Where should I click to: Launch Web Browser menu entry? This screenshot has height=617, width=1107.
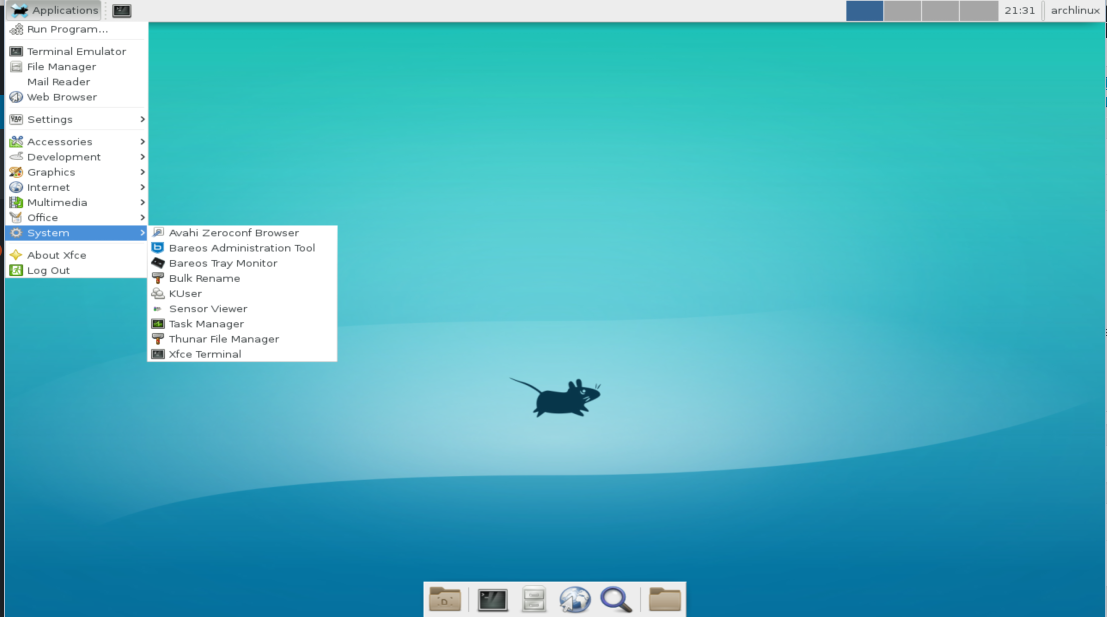tap(76, 97)
